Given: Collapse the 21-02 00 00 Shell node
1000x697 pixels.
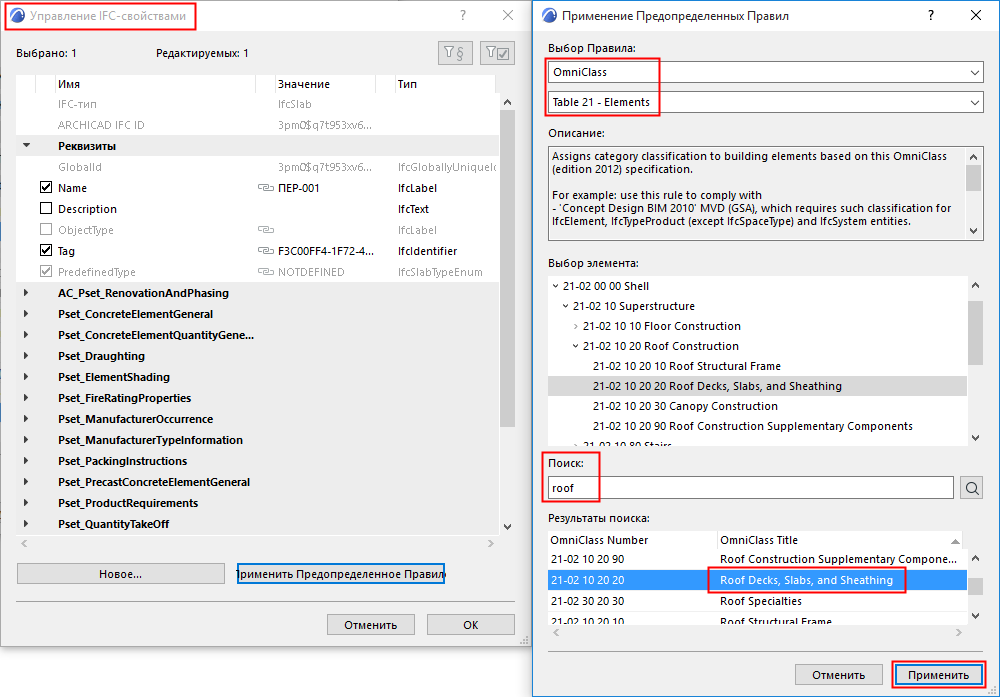Looking at the screenshot, I should 555,286.
